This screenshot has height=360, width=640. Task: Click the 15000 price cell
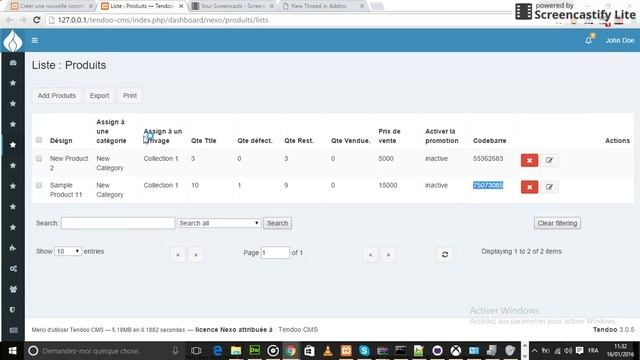(x=388, y=185)
